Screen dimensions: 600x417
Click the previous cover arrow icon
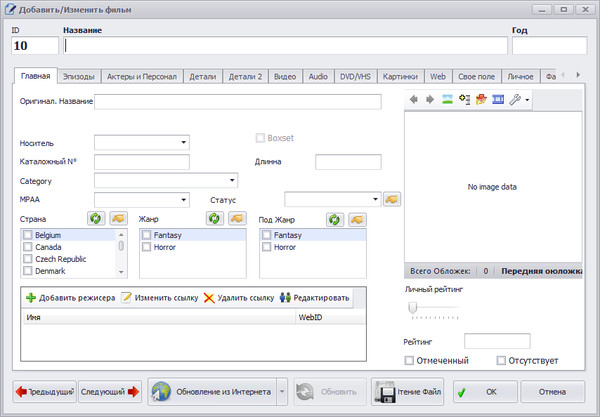[413, 100]
